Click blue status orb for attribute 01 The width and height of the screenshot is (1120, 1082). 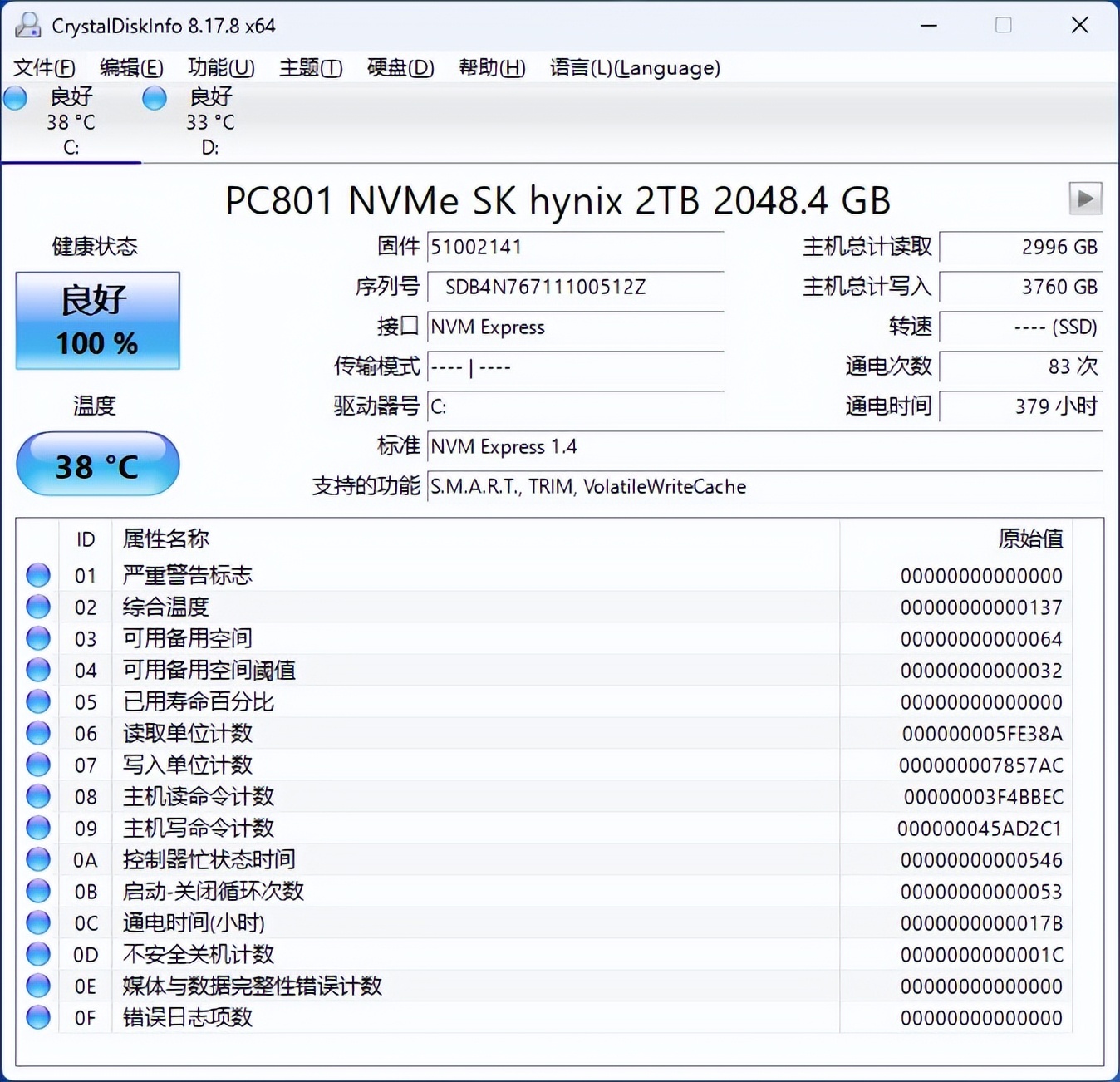point(38,575)
